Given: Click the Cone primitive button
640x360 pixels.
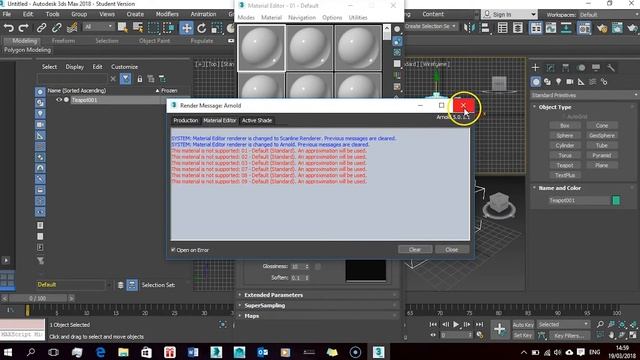Looking at the screenshot, I should (x=602, y=126).
